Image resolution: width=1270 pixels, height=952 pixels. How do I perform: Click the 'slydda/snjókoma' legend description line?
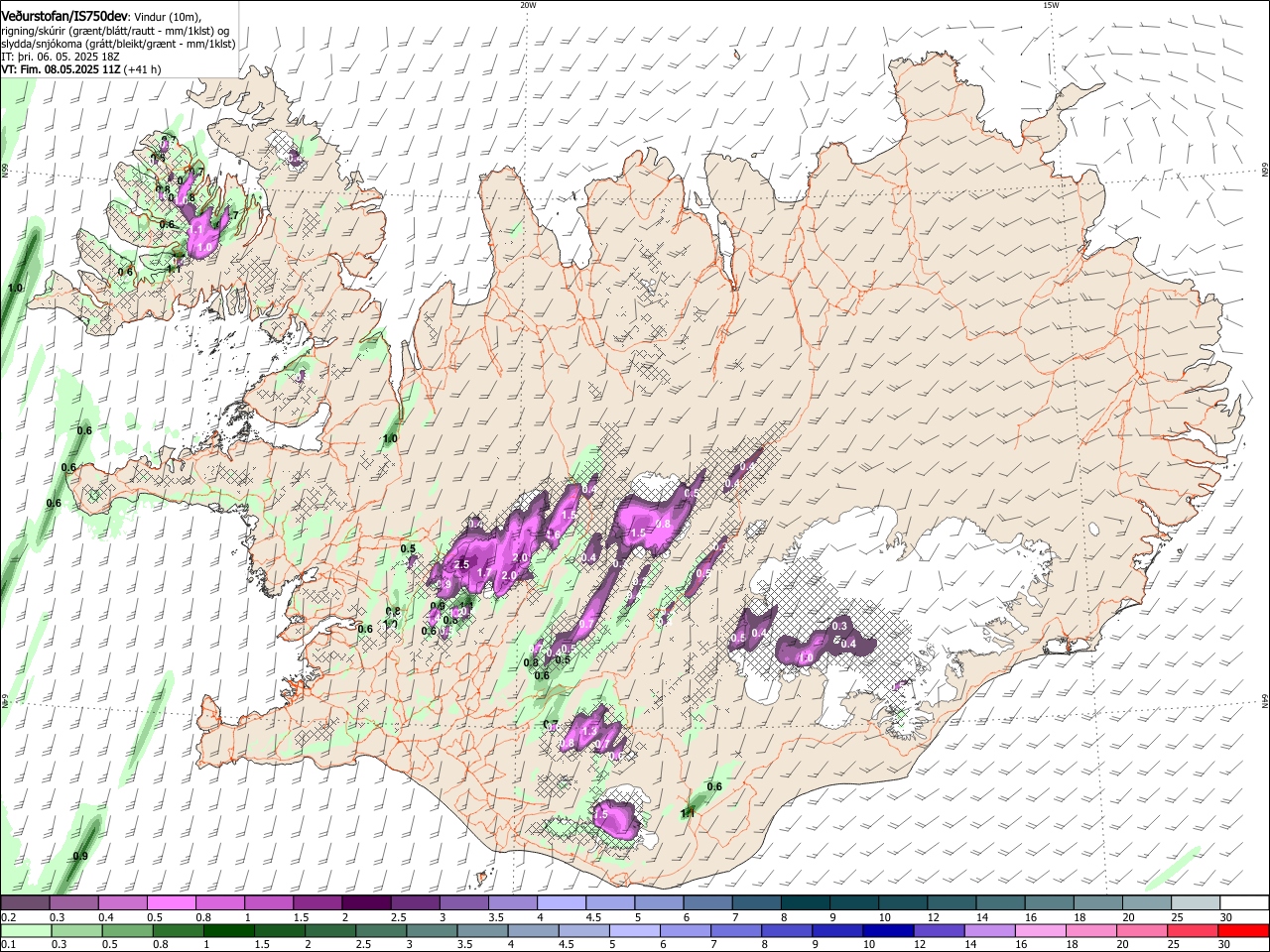(x=118, y=44)
